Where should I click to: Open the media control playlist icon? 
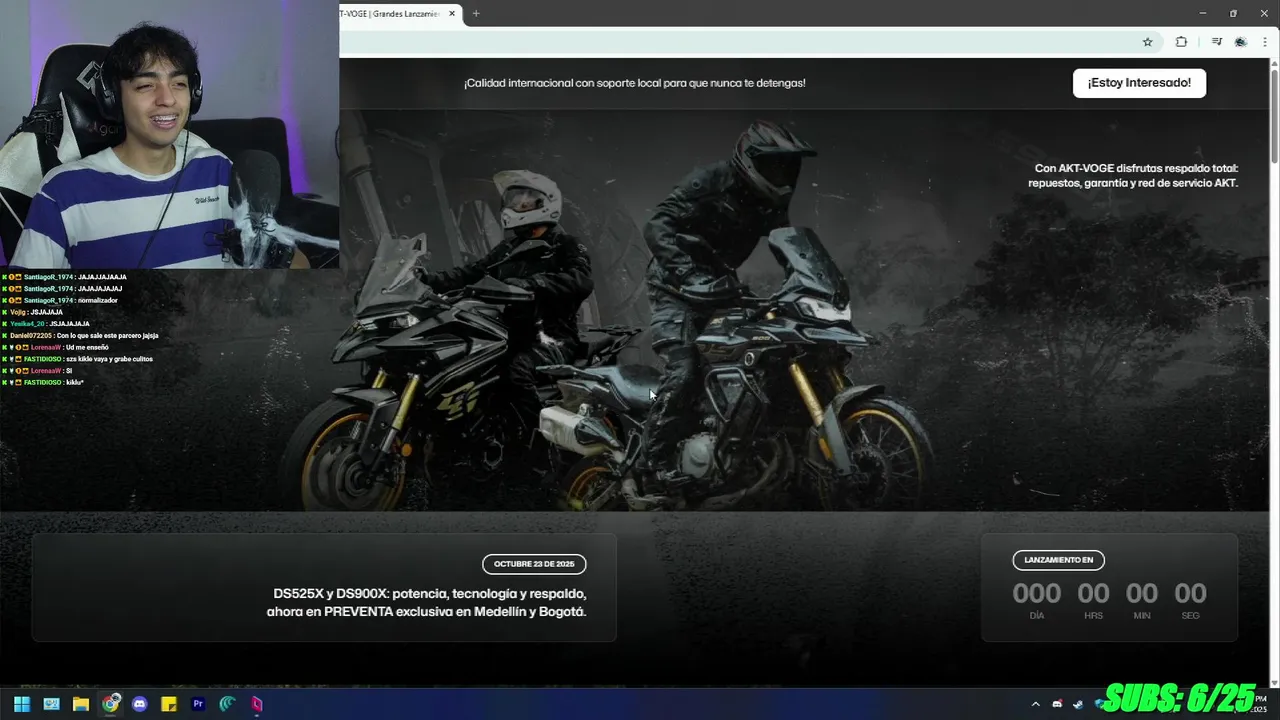pyautogui.click(x=1216, y=42)
